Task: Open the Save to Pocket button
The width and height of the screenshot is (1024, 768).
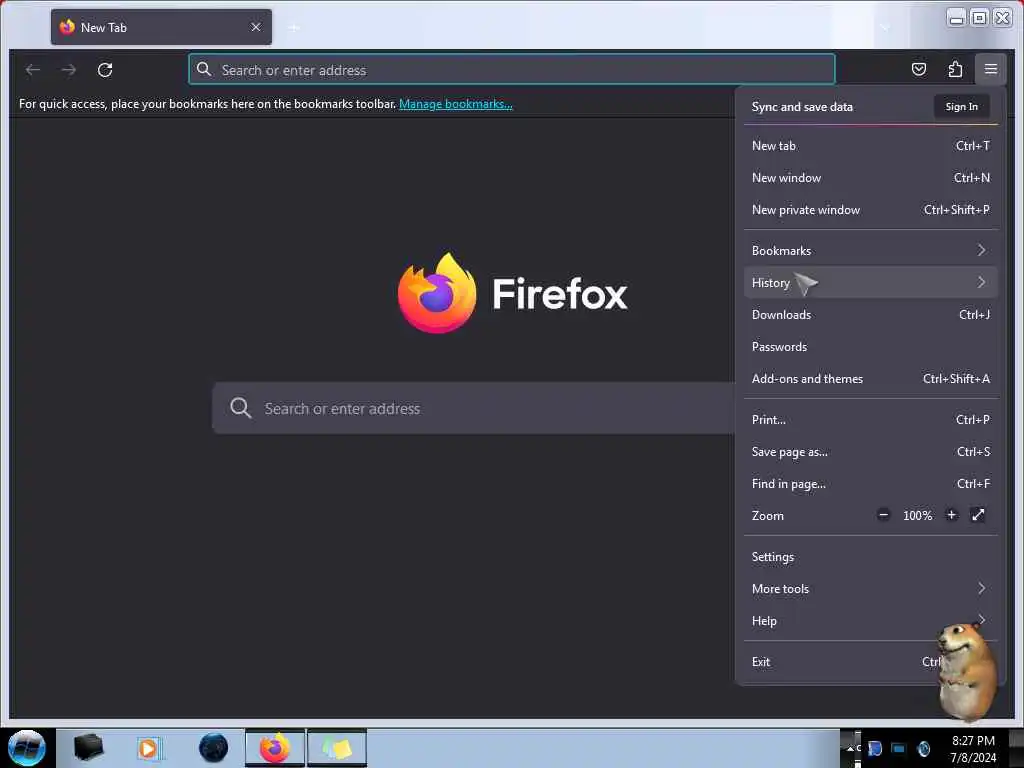Action: [919, 69]
